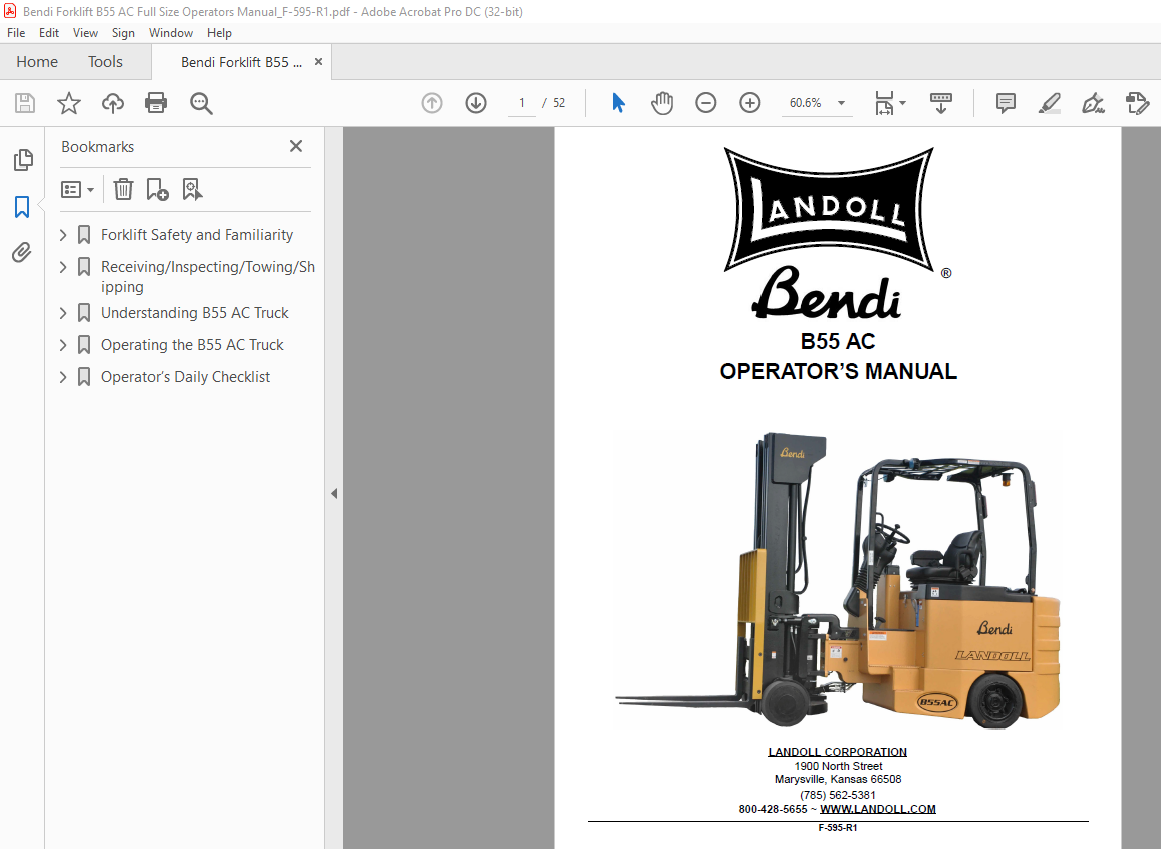Select the Bendi Forklift B55 document tab
Screen dimensions: 1161x849
click(x=241, y=62)
